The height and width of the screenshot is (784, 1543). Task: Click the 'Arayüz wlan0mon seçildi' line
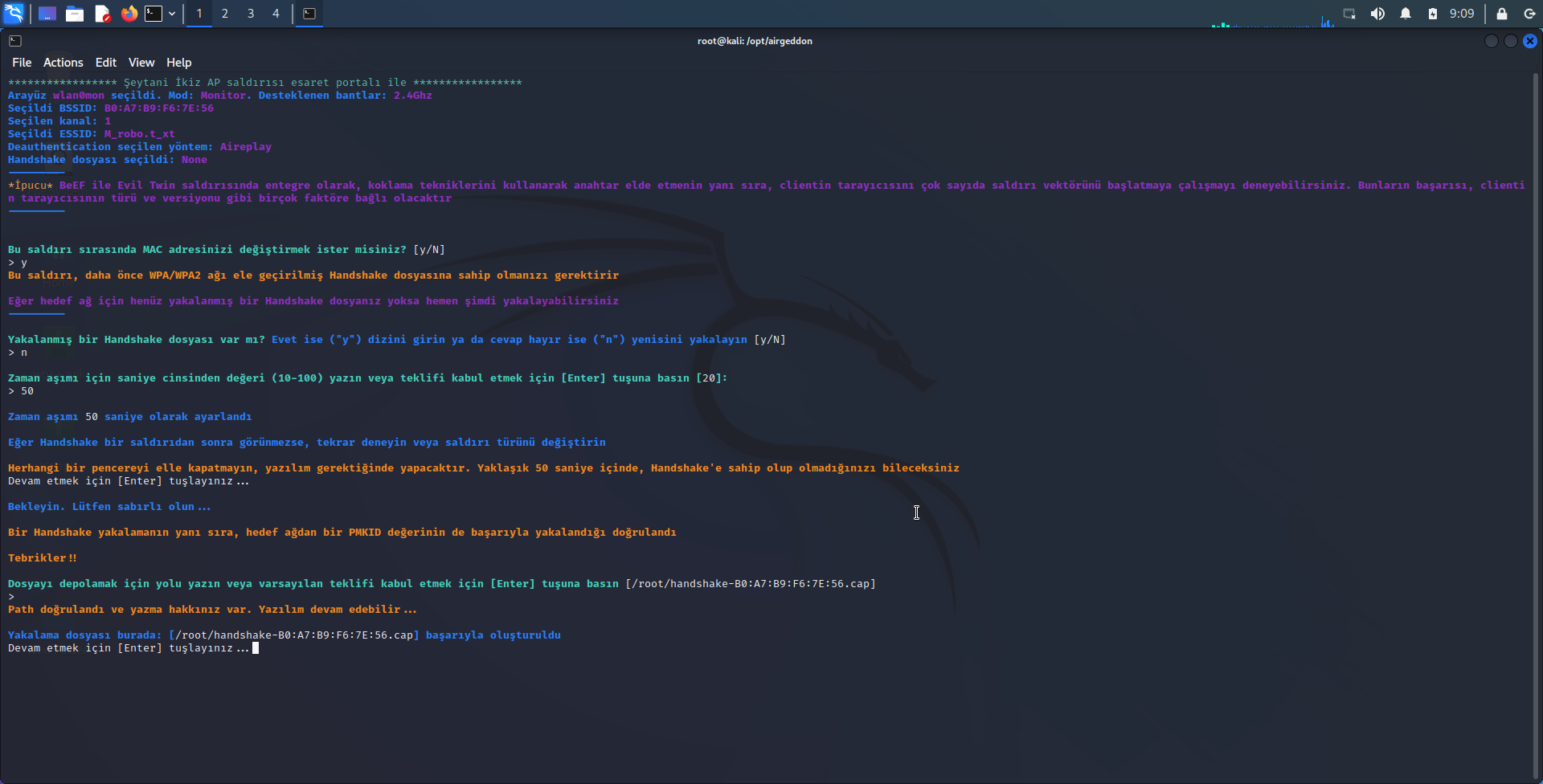[220, 96]
